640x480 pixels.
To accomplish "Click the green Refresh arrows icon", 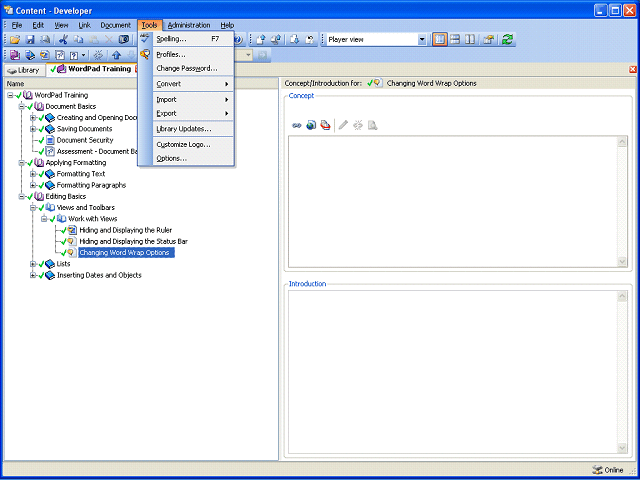I will pyautogui.click(x=507, y=40).
